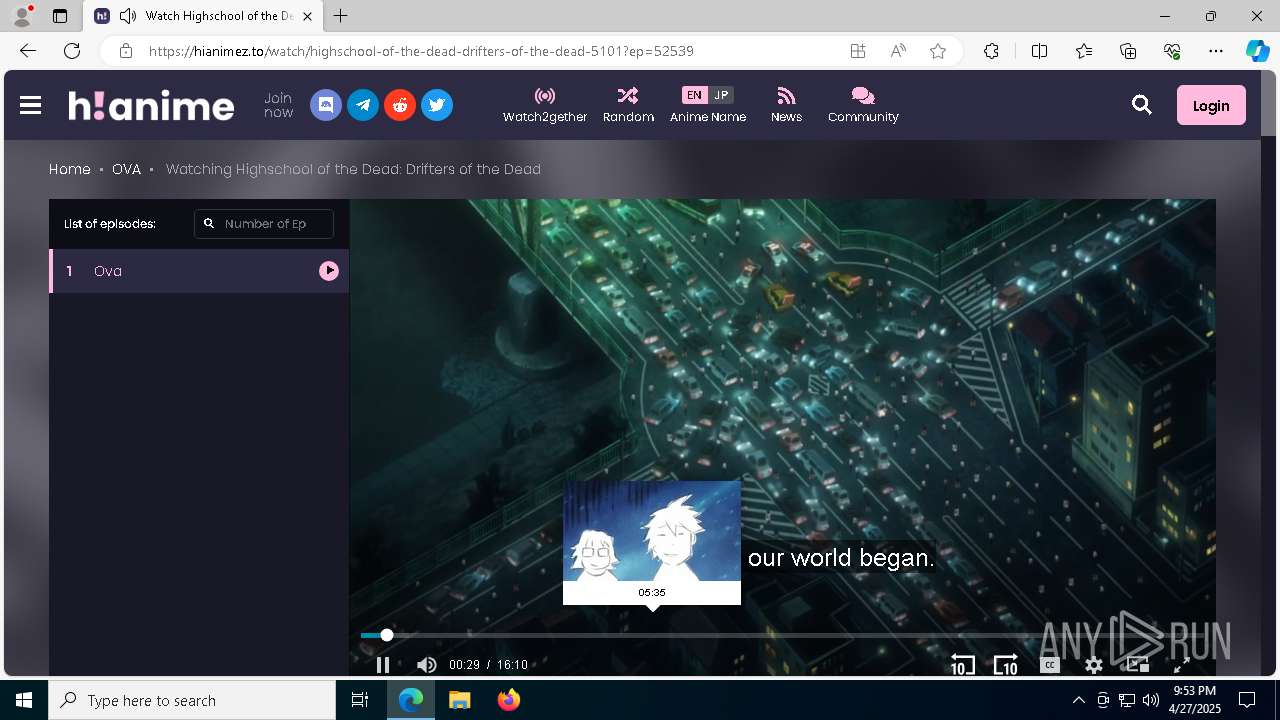Click the play icon on Ova episode row
This screenshot has width=1280, height=720.
pos(329,271)
